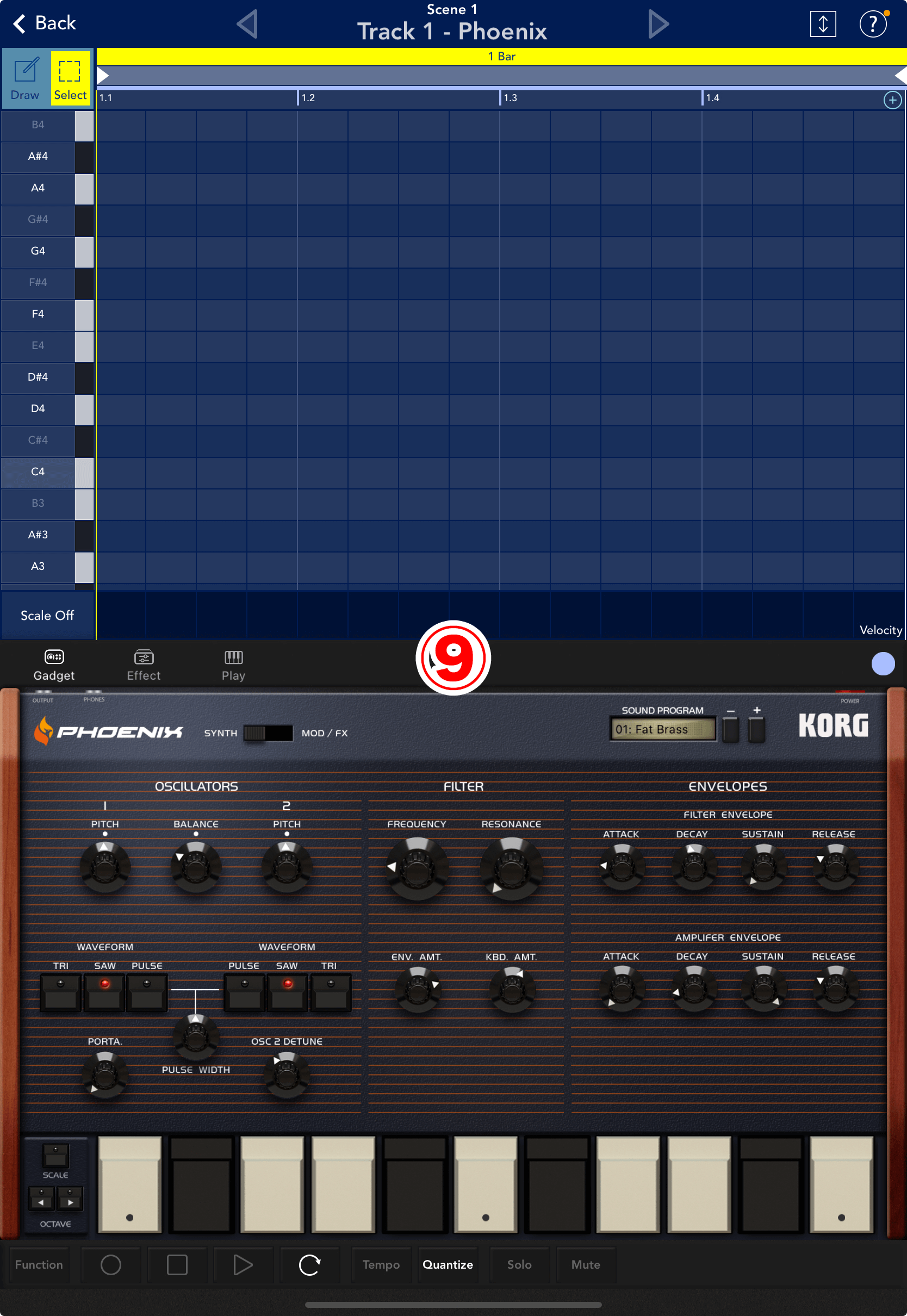Mute the current track
Image resolution: width=907 pixels, height=1316 pixels.
586,1264
